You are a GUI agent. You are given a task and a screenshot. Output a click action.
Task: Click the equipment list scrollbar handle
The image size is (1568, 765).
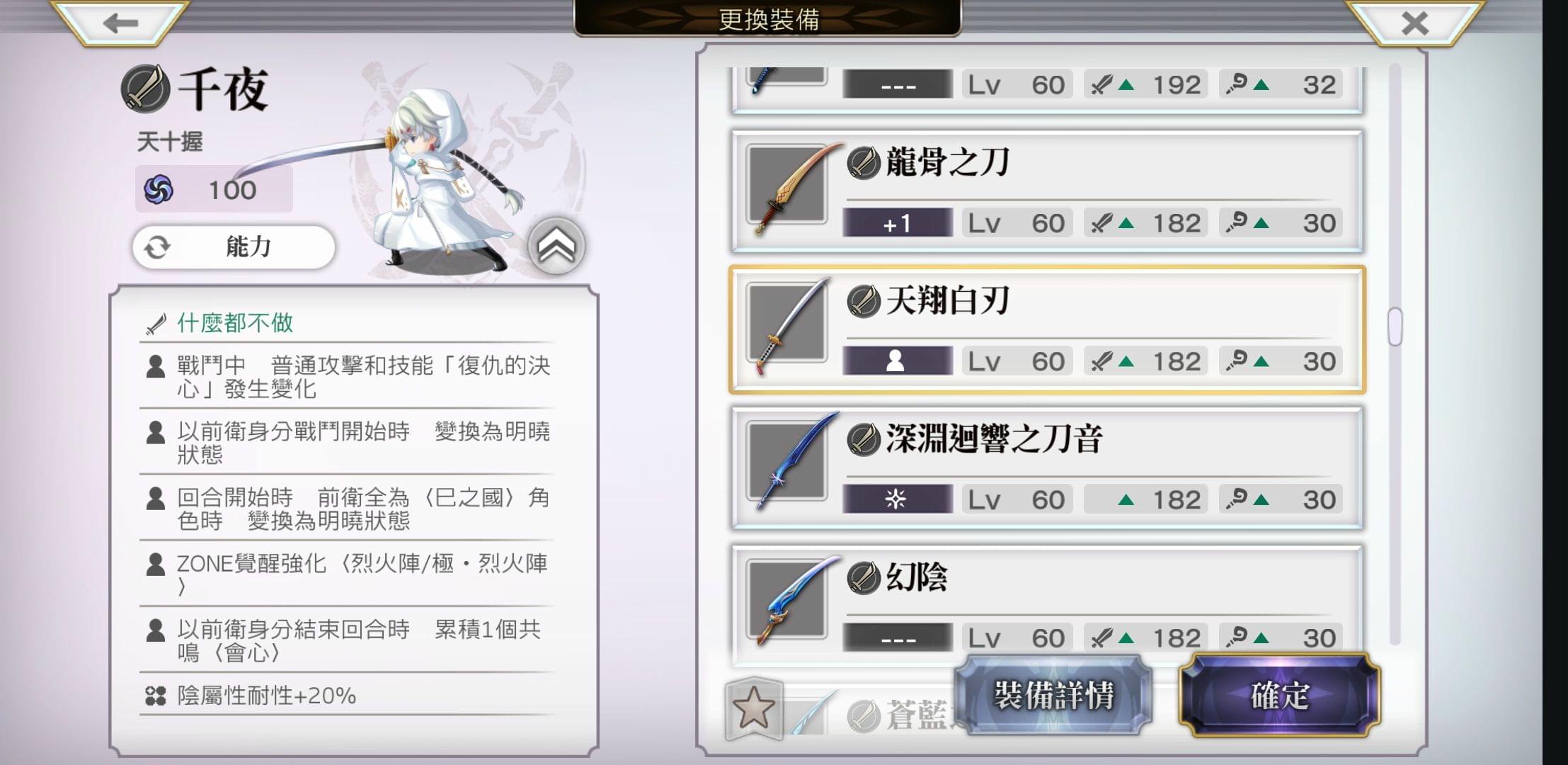tap(1395, 327)
